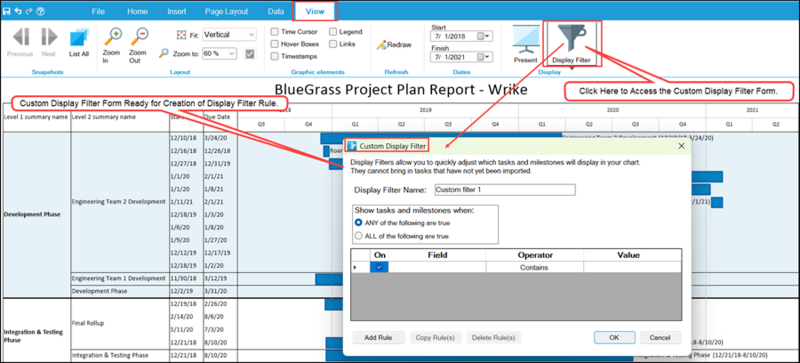Click the 3/31/20 due date cell
Screen dimensions: 800x363
pyautogui.click(x=220, y=292)
